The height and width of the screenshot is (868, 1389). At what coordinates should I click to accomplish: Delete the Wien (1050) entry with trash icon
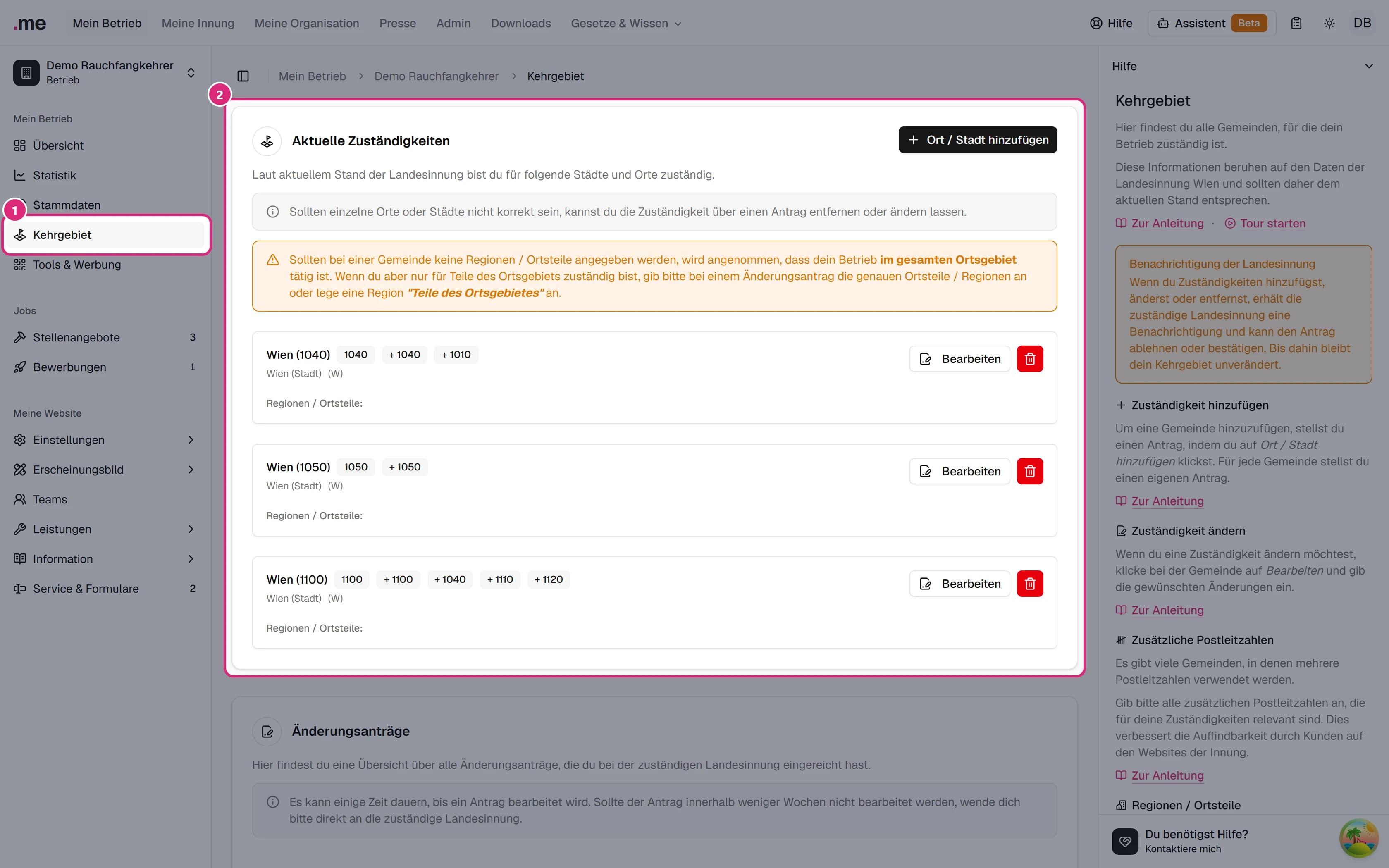tap(1030, 471)
